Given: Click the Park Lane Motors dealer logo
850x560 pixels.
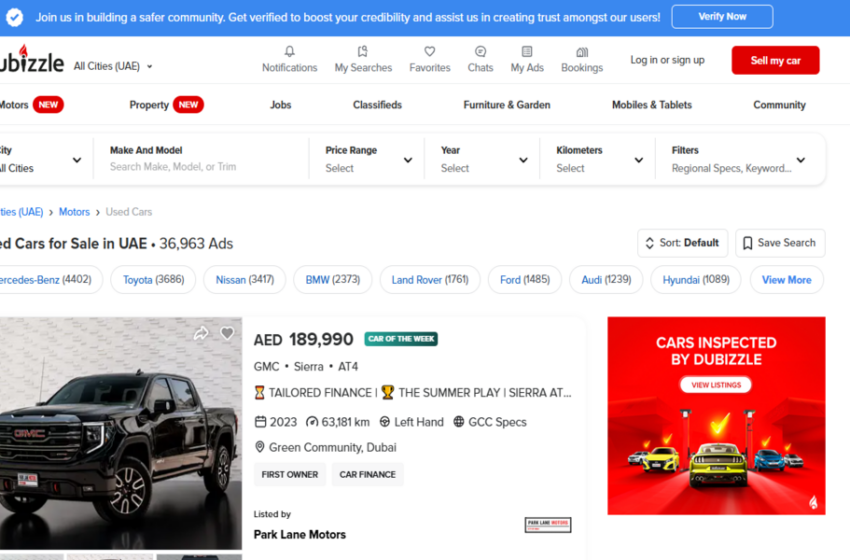Looking at the screenshot, I should (548, 525).
